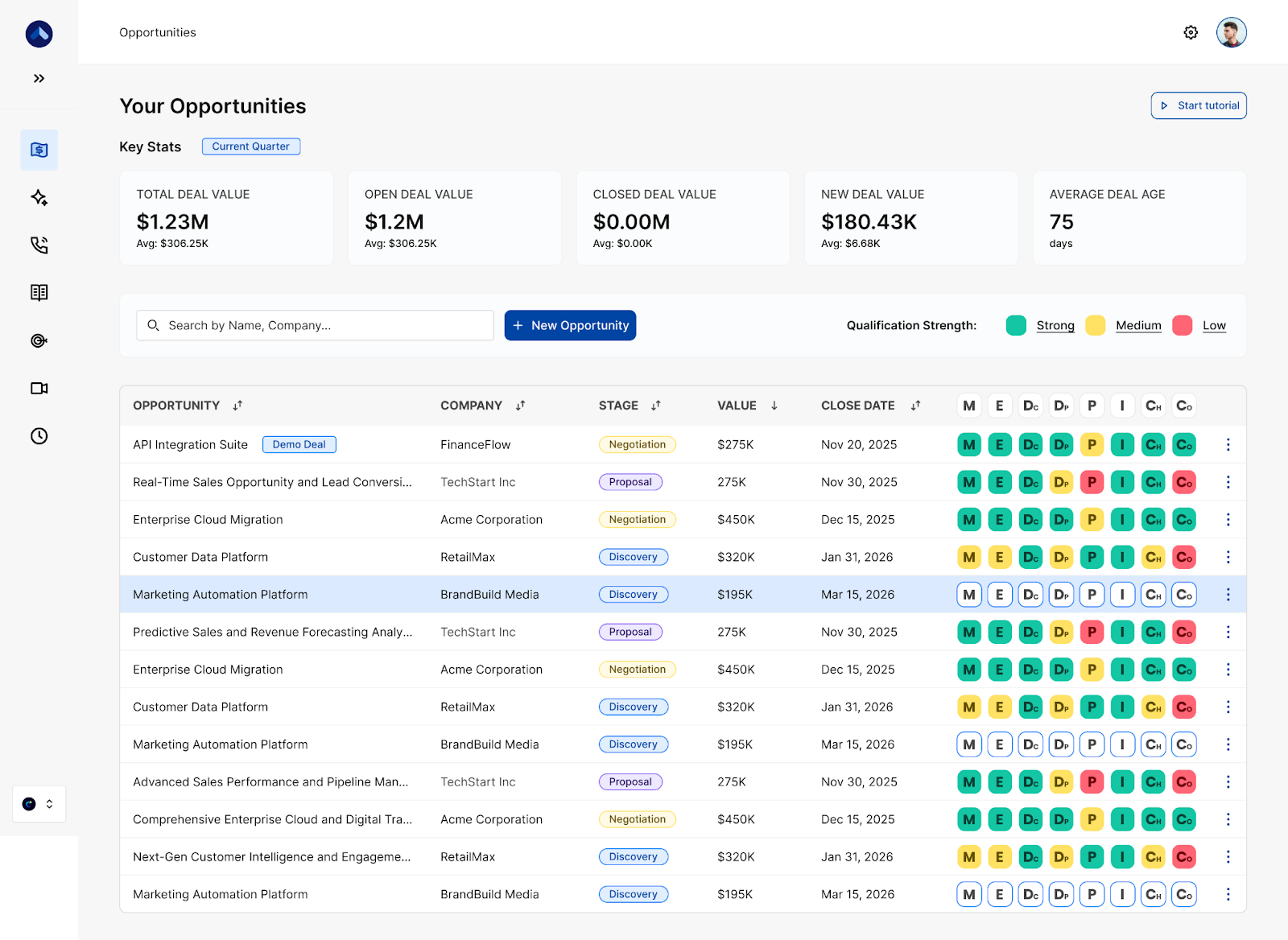Open the book library icon in sidebar
This screenshot has height=940, width=1288.
(x=39, y=293)
